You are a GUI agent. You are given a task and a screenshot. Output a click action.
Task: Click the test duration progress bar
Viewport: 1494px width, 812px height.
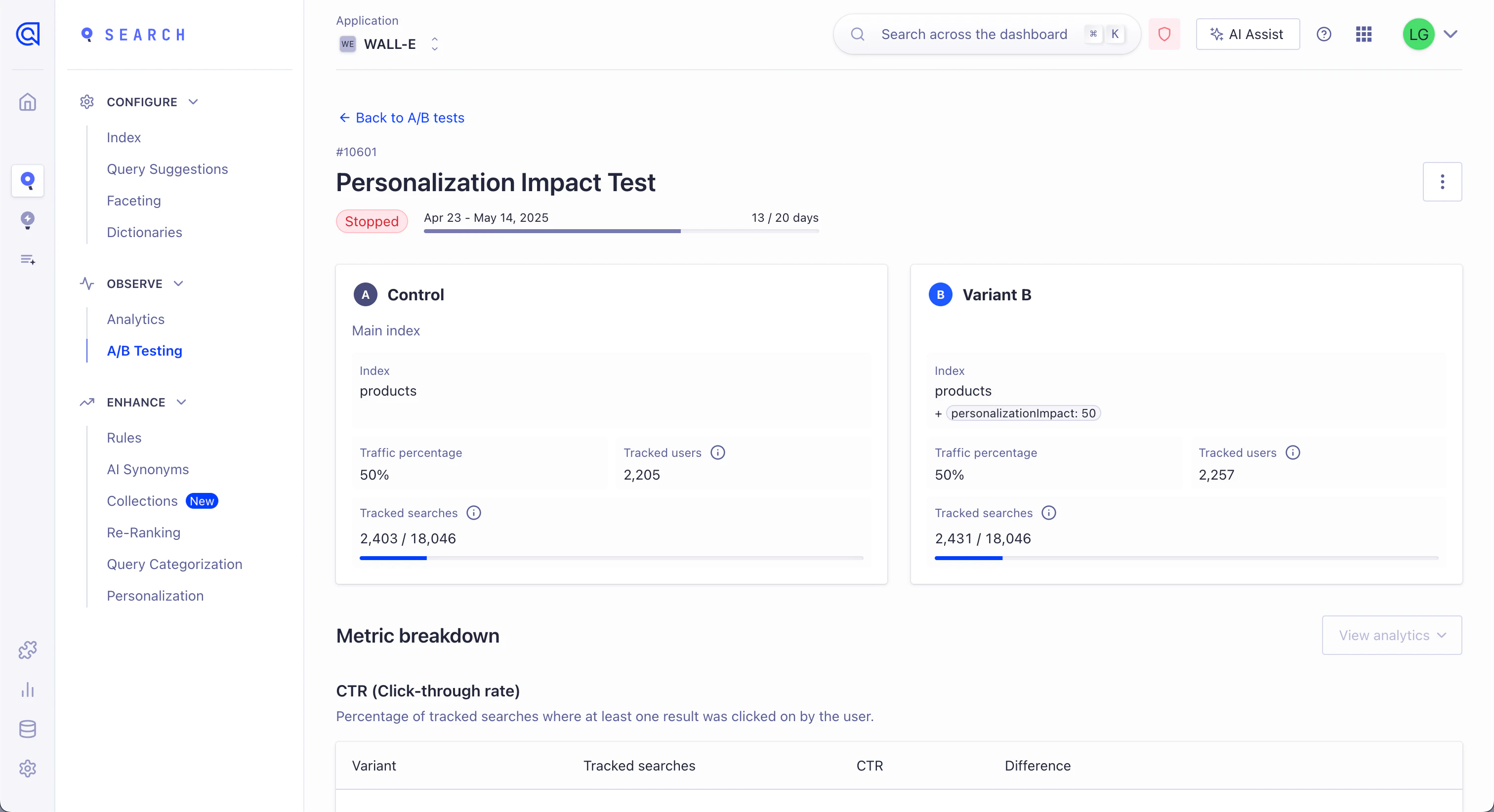621,230
